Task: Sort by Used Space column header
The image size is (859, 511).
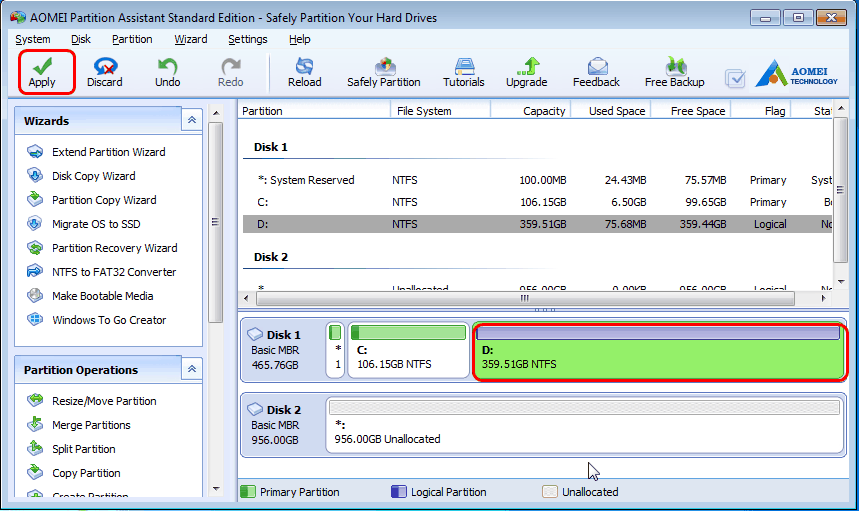Action: (x=611, y=111)
